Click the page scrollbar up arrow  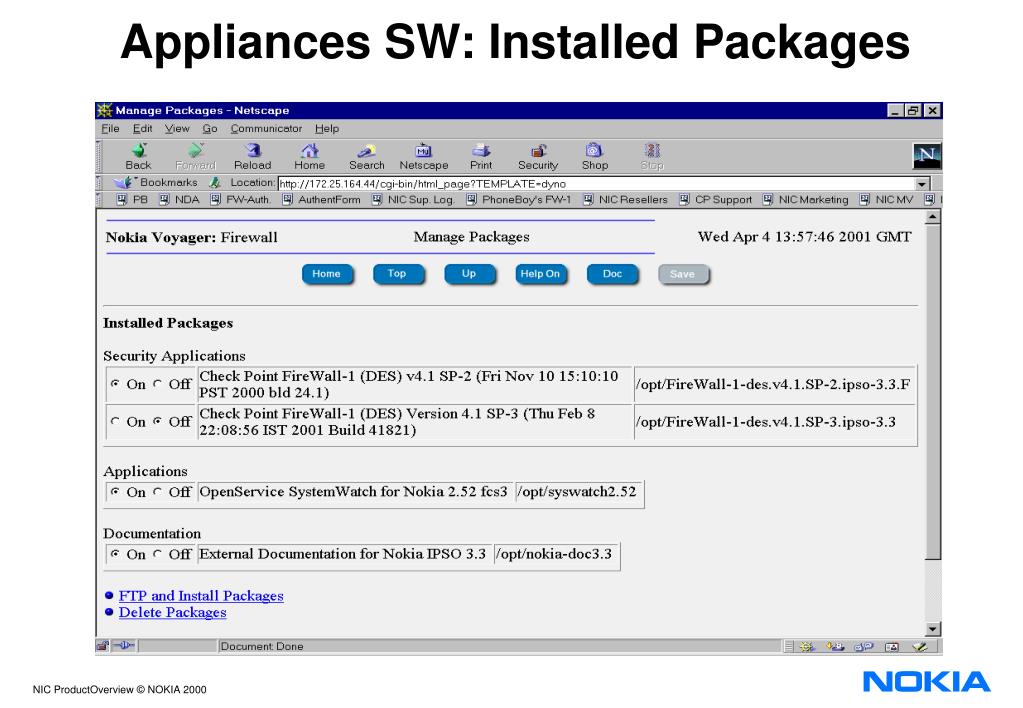click(x=933, y=217)
